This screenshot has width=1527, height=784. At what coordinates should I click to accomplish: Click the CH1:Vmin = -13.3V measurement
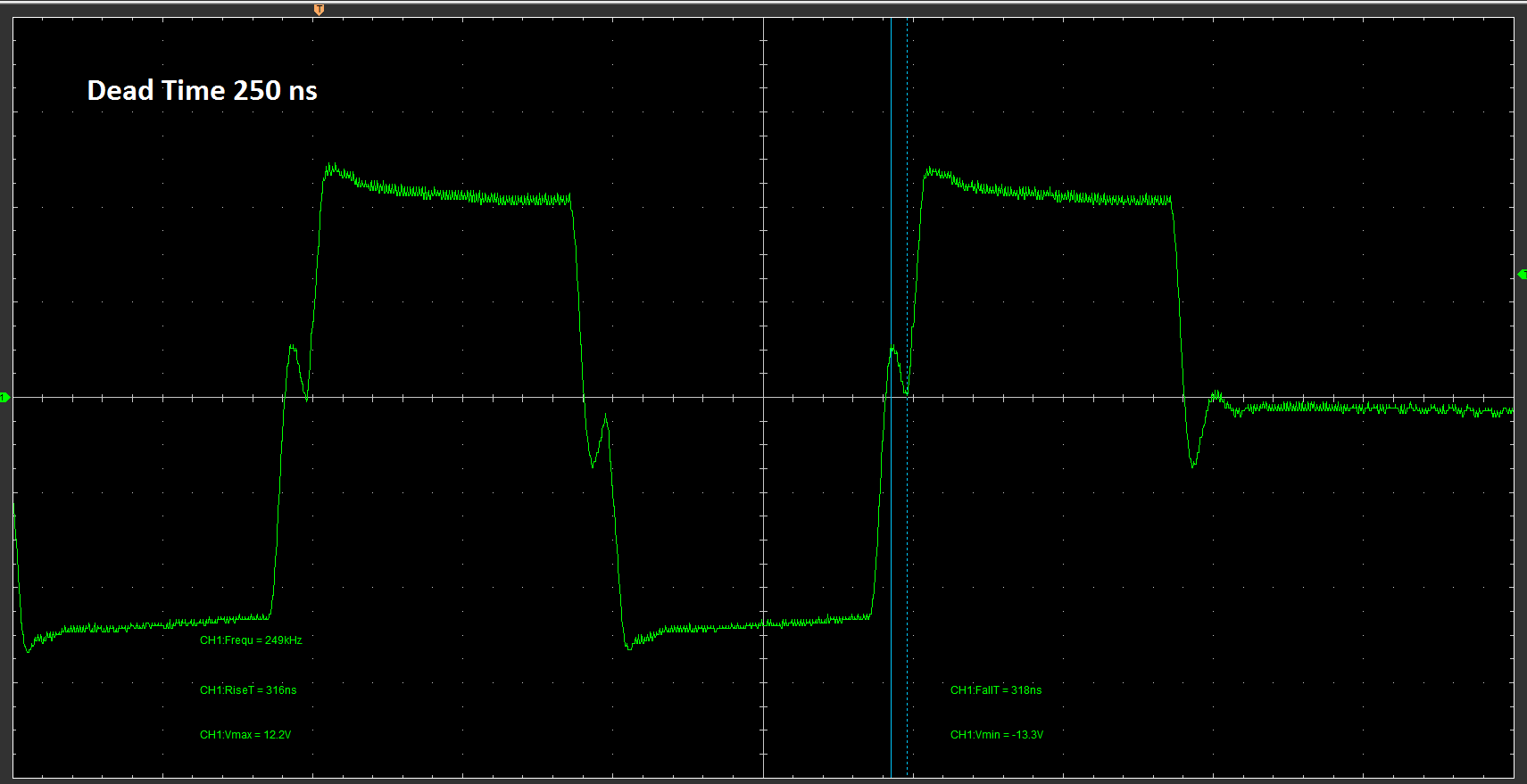tap(997, 735)
